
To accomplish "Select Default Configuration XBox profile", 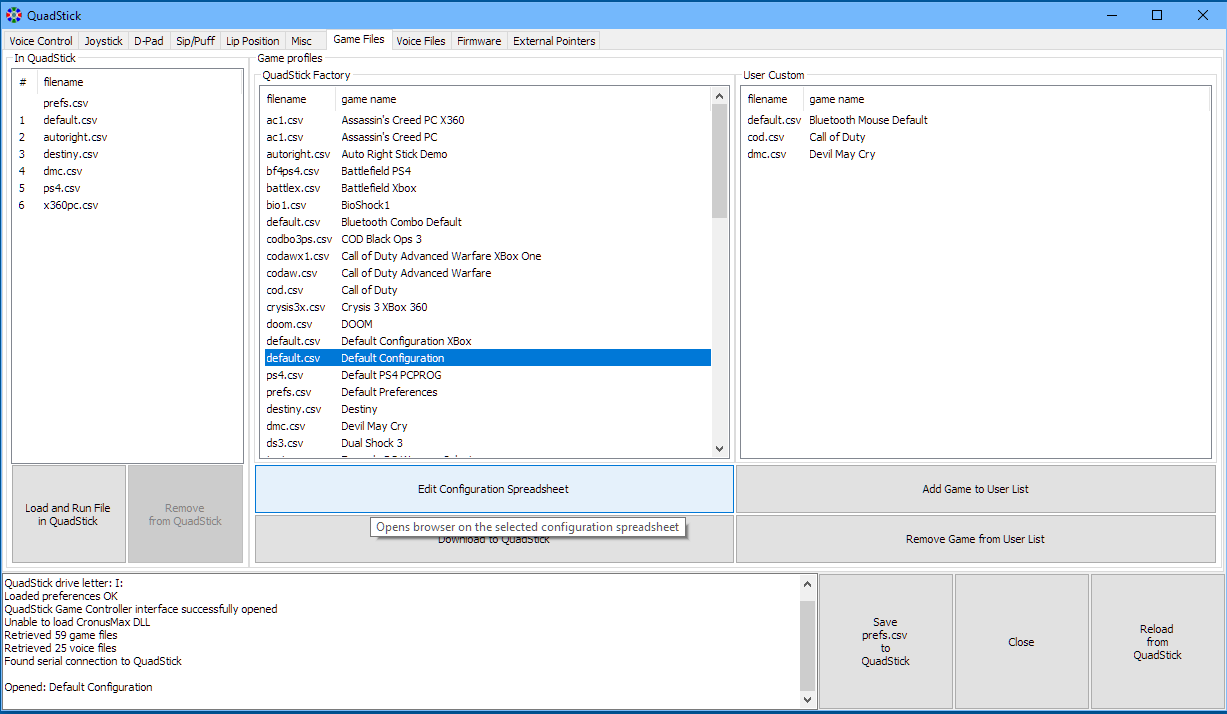I will [487, 341].
